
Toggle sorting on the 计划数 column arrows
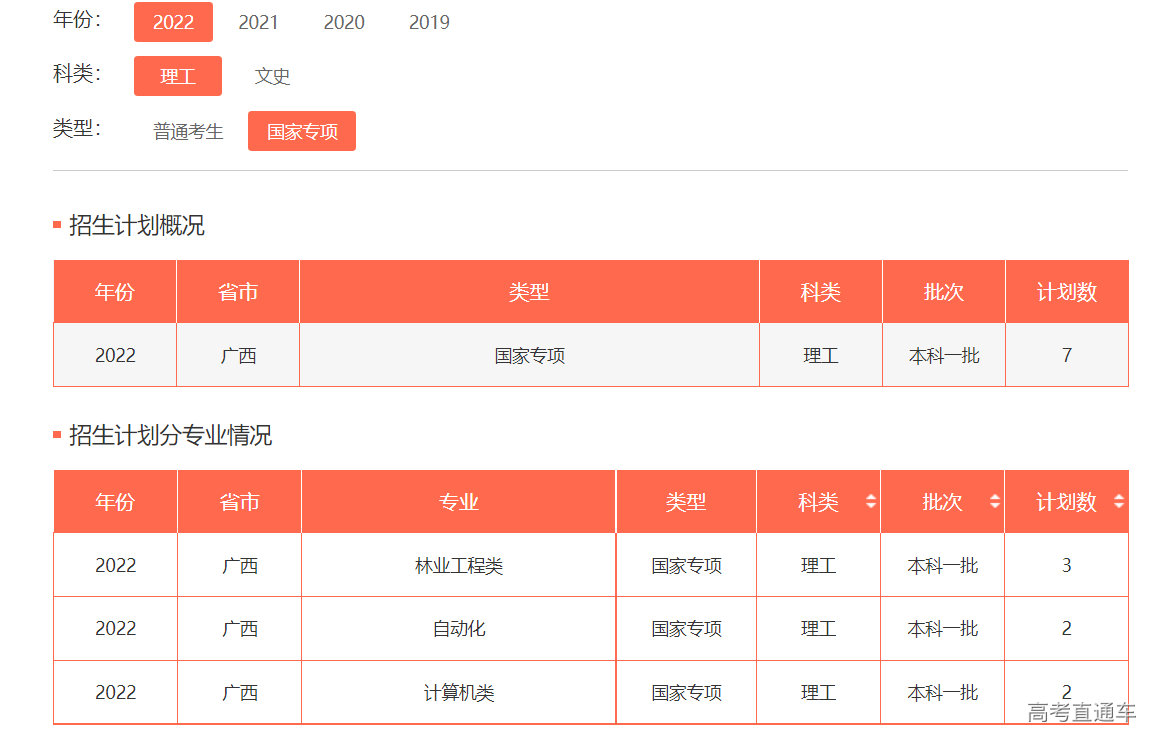1118,502
